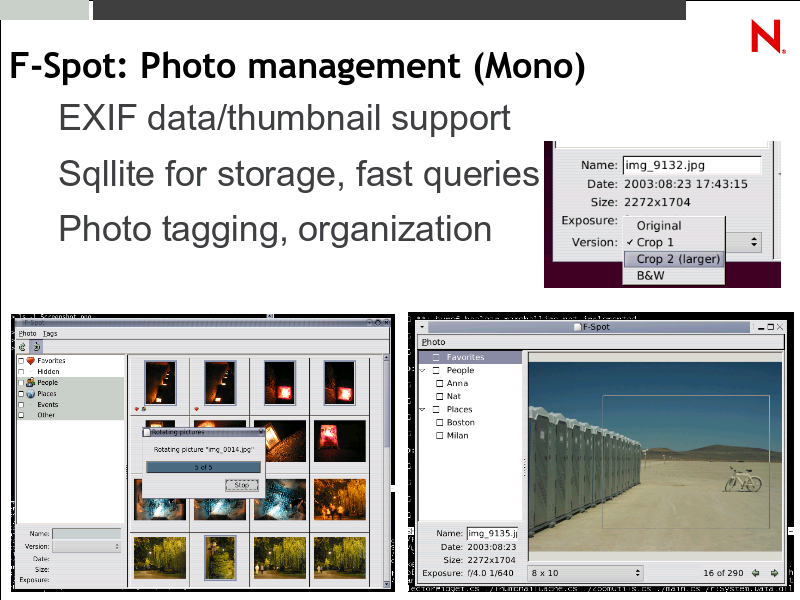
Task: Click Stop in Rotating pictures dialog
Action: pyautogui.click(x=242, y=485)
